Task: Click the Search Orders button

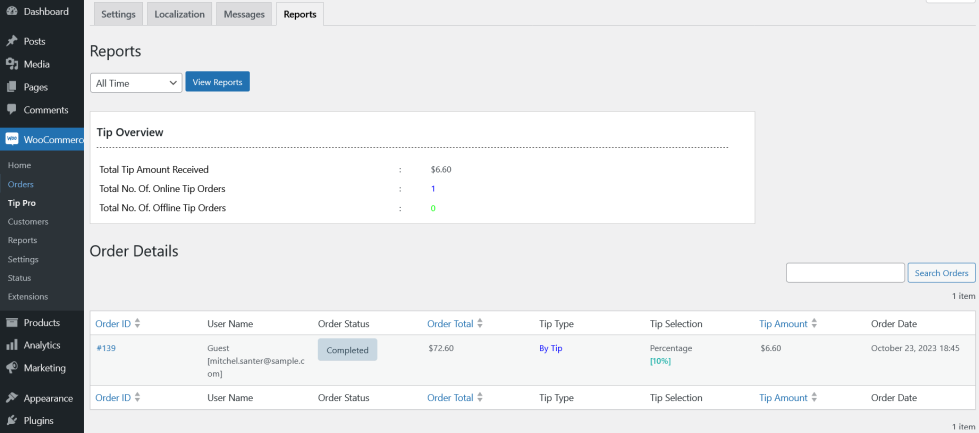Action: click(x=941, y=273)
